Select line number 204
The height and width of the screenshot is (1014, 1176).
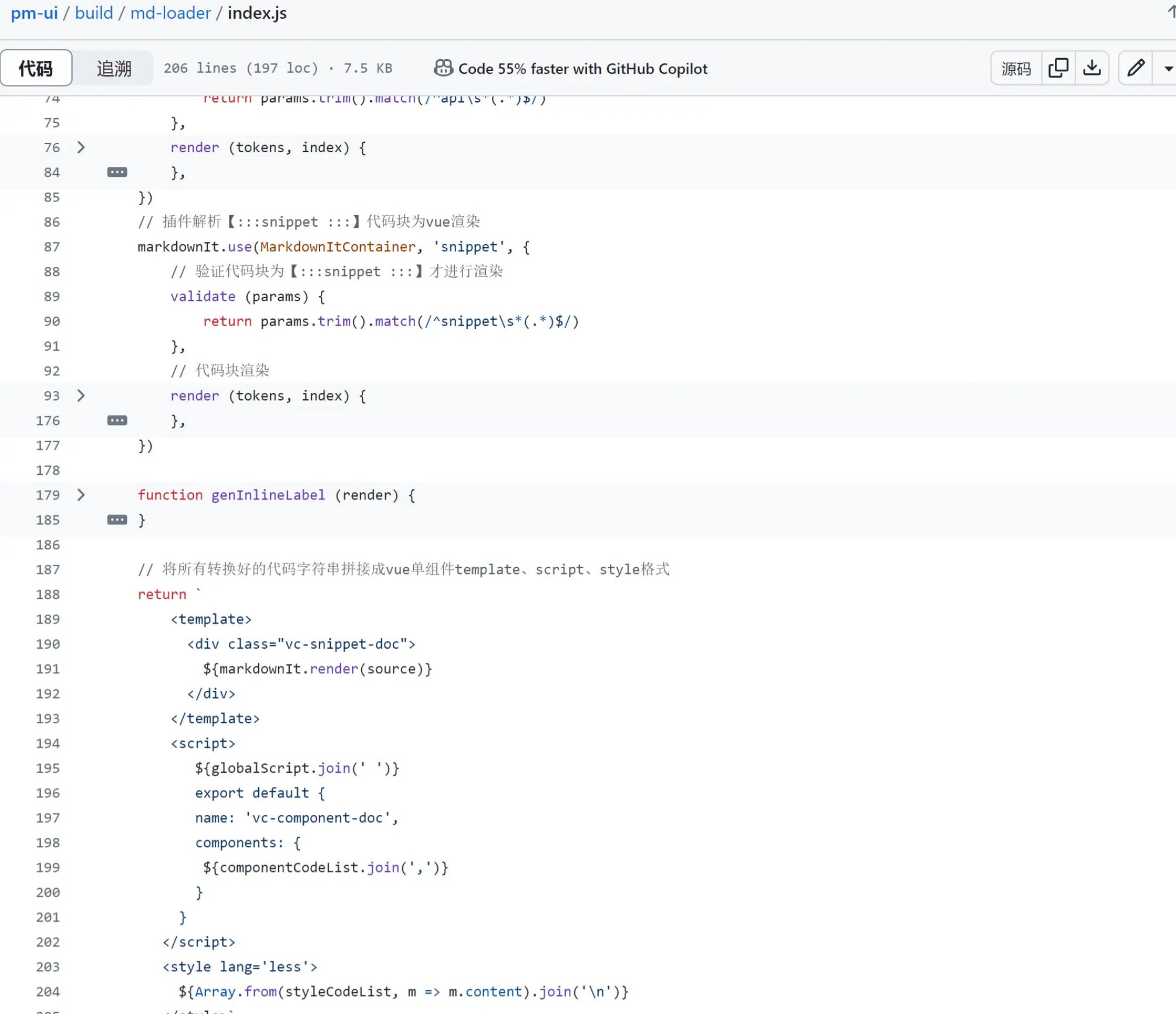tap(48, 992)
